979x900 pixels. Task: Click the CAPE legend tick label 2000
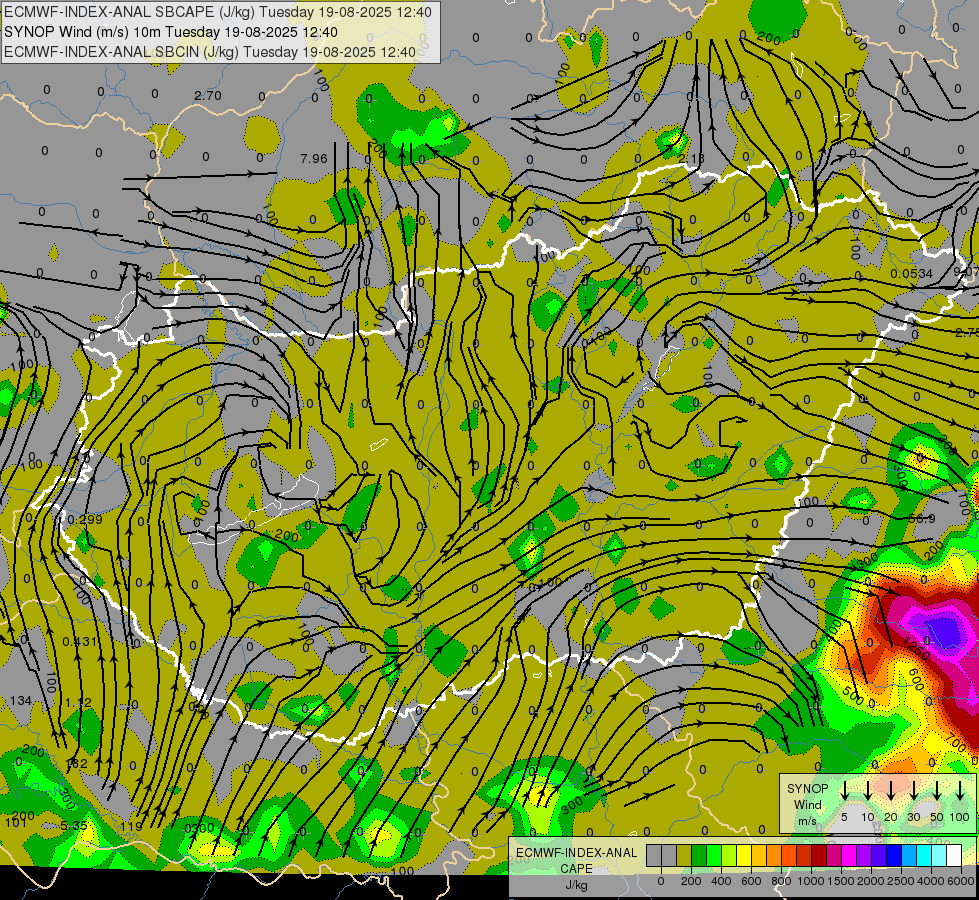(871, 881)
